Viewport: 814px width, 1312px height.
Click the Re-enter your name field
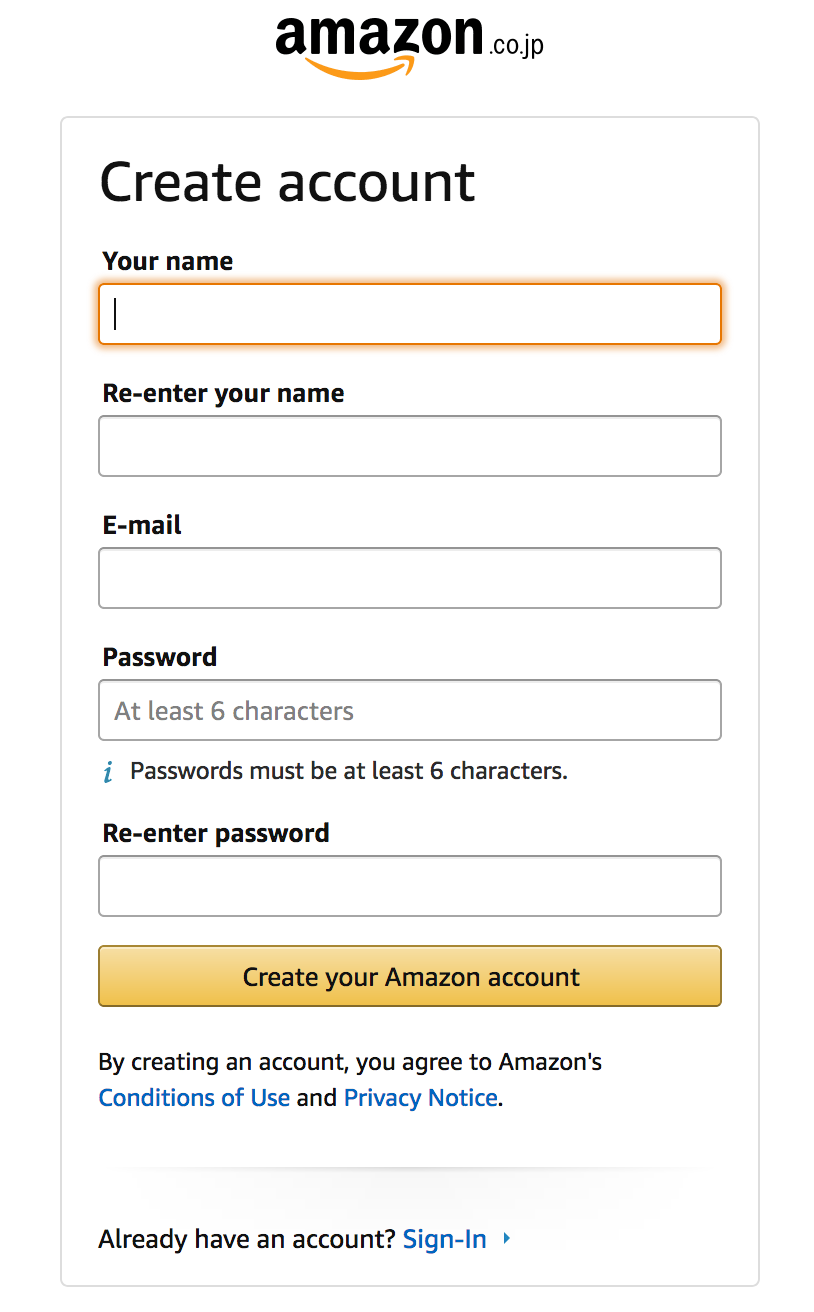pyautogui.click(x=409, y=446)
